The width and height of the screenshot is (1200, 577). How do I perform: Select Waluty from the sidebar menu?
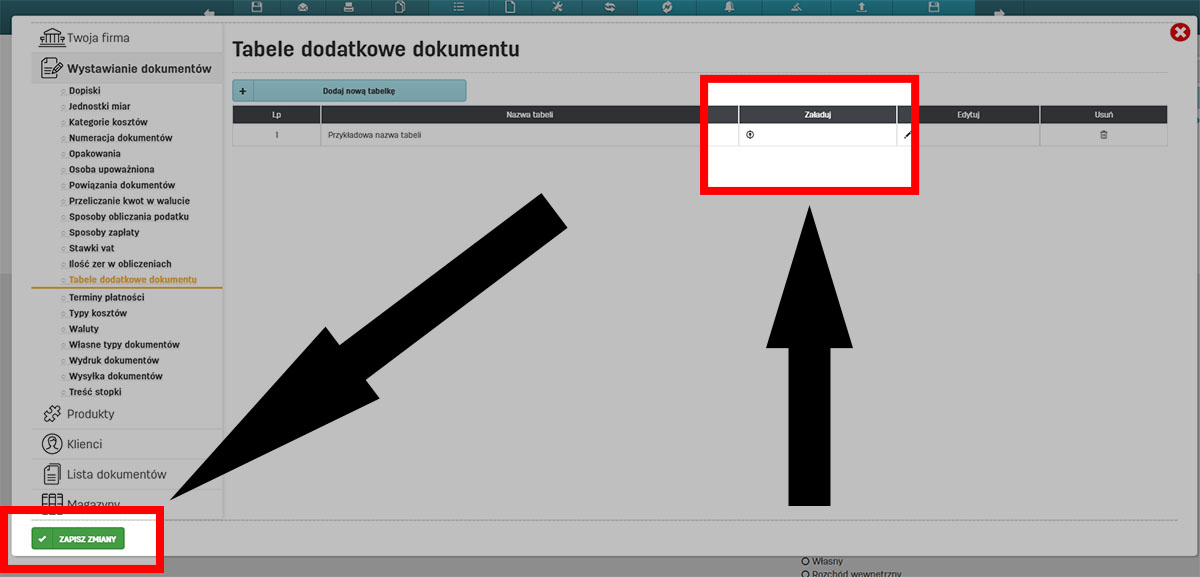tap(82, 328)
